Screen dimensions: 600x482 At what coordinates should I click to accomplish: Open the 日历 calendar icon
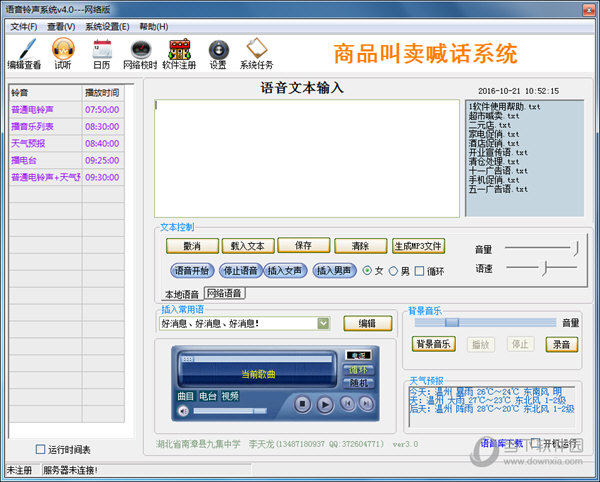(102, 53)
